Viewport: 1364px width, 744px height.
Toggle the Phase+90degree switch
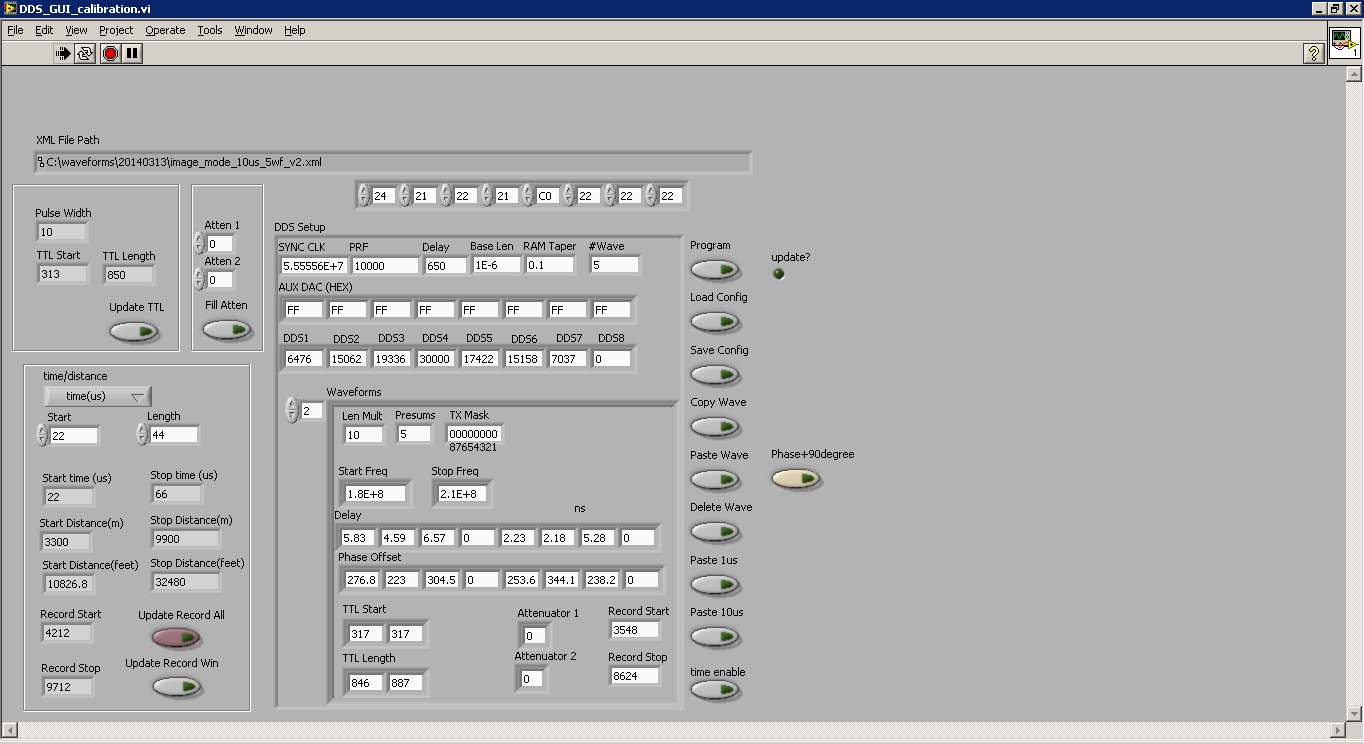(796, 480)
